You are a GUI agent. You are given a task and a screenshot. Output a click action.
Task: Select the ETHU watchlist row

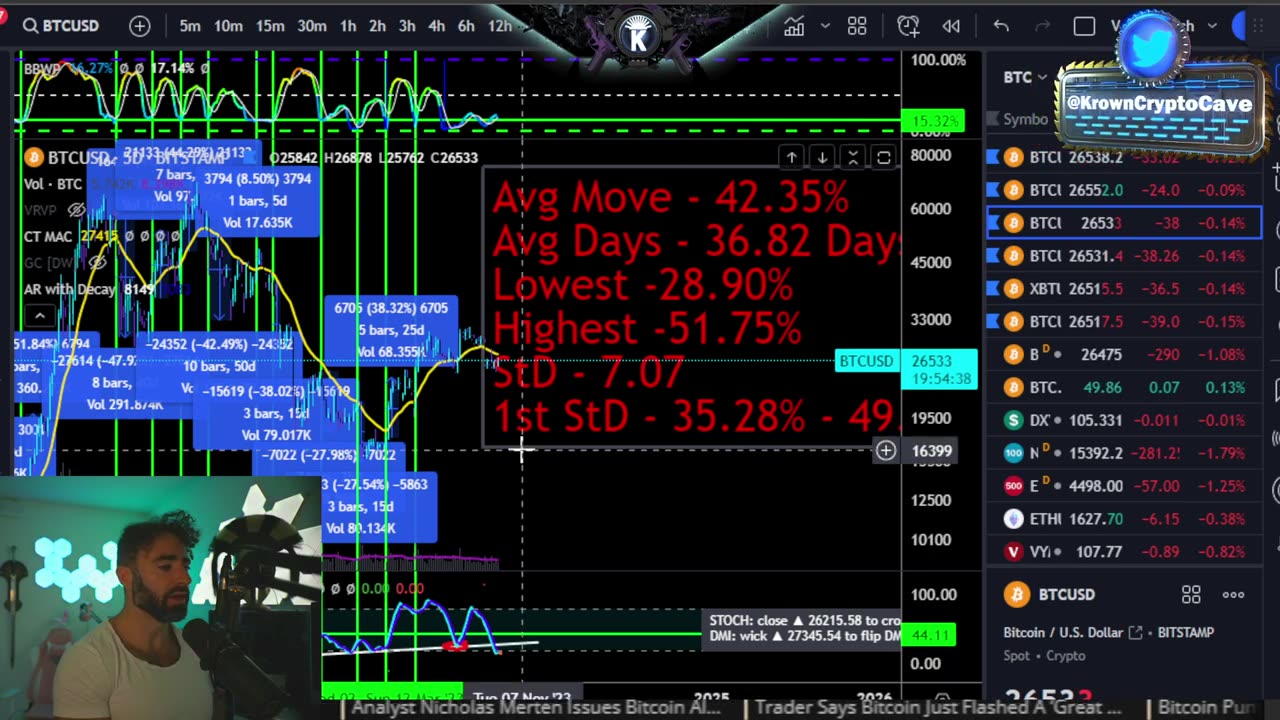pyautogui.click(x=1124, y=519)
